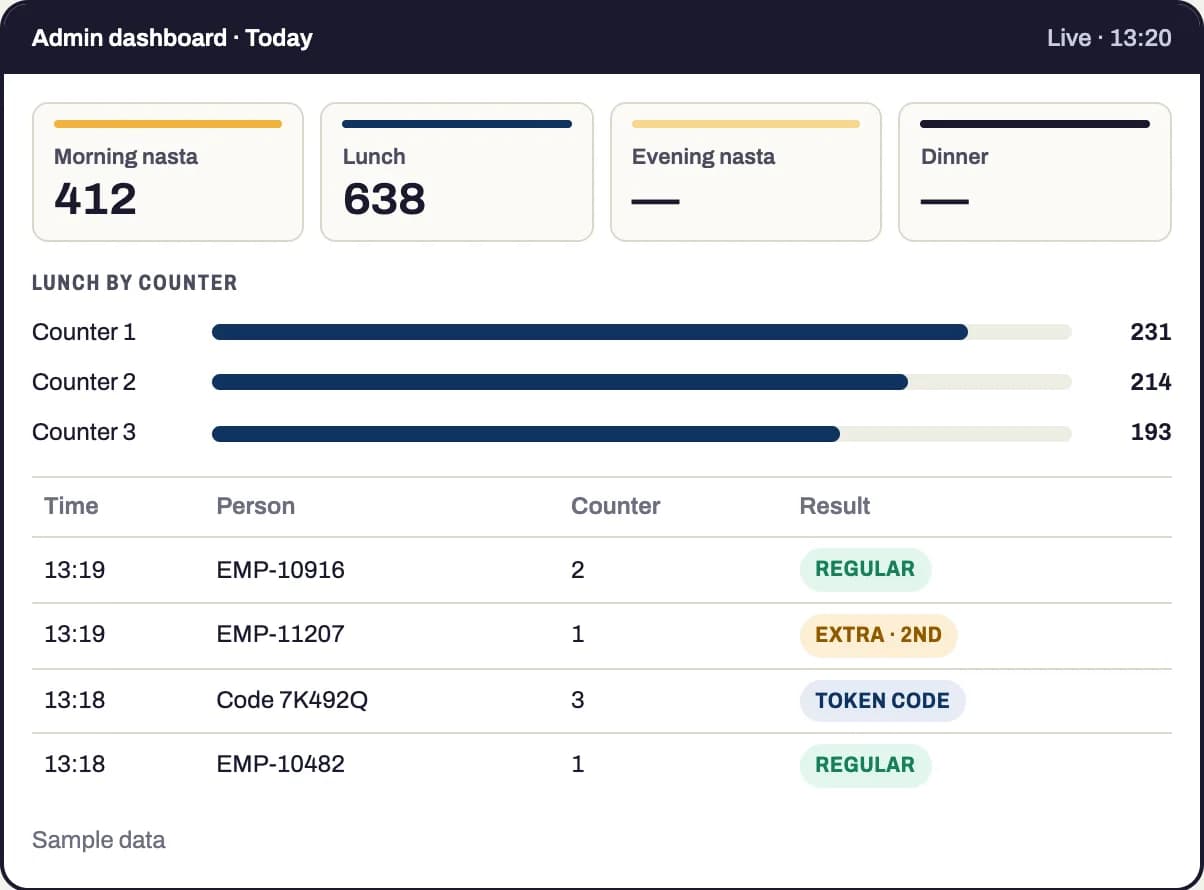Click the Time column header
1204x890 pixels.
pyautogui.click(x=71, y=506)
